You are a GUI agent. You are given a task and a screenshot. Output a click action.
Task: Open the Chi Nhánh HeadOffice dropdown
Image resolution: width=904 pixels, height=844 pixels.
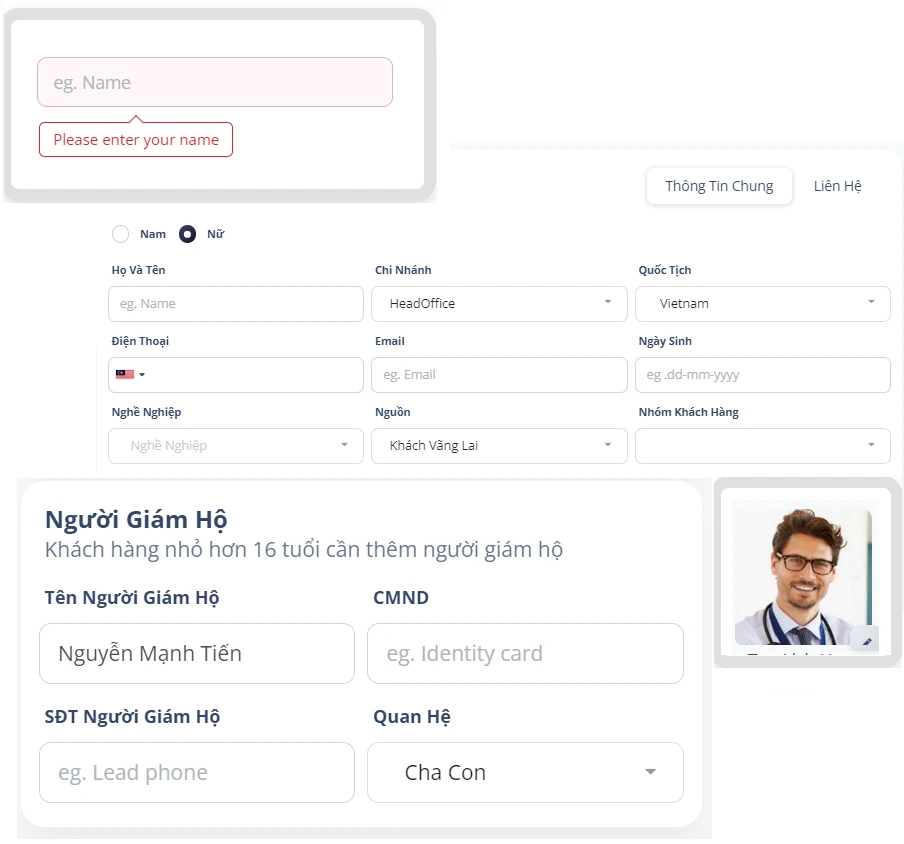(x=499, y=304)
